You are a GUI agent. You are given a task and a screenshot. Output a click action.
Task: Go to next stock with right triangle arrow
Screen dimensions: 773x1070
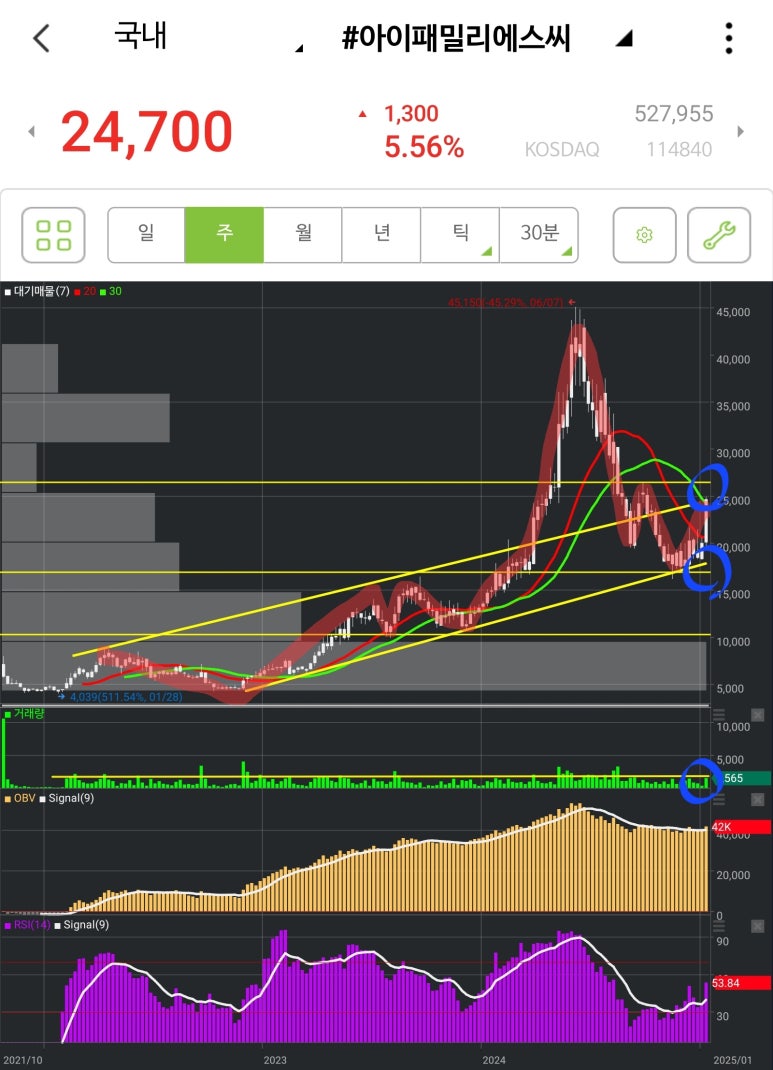[x=740, y=131]
